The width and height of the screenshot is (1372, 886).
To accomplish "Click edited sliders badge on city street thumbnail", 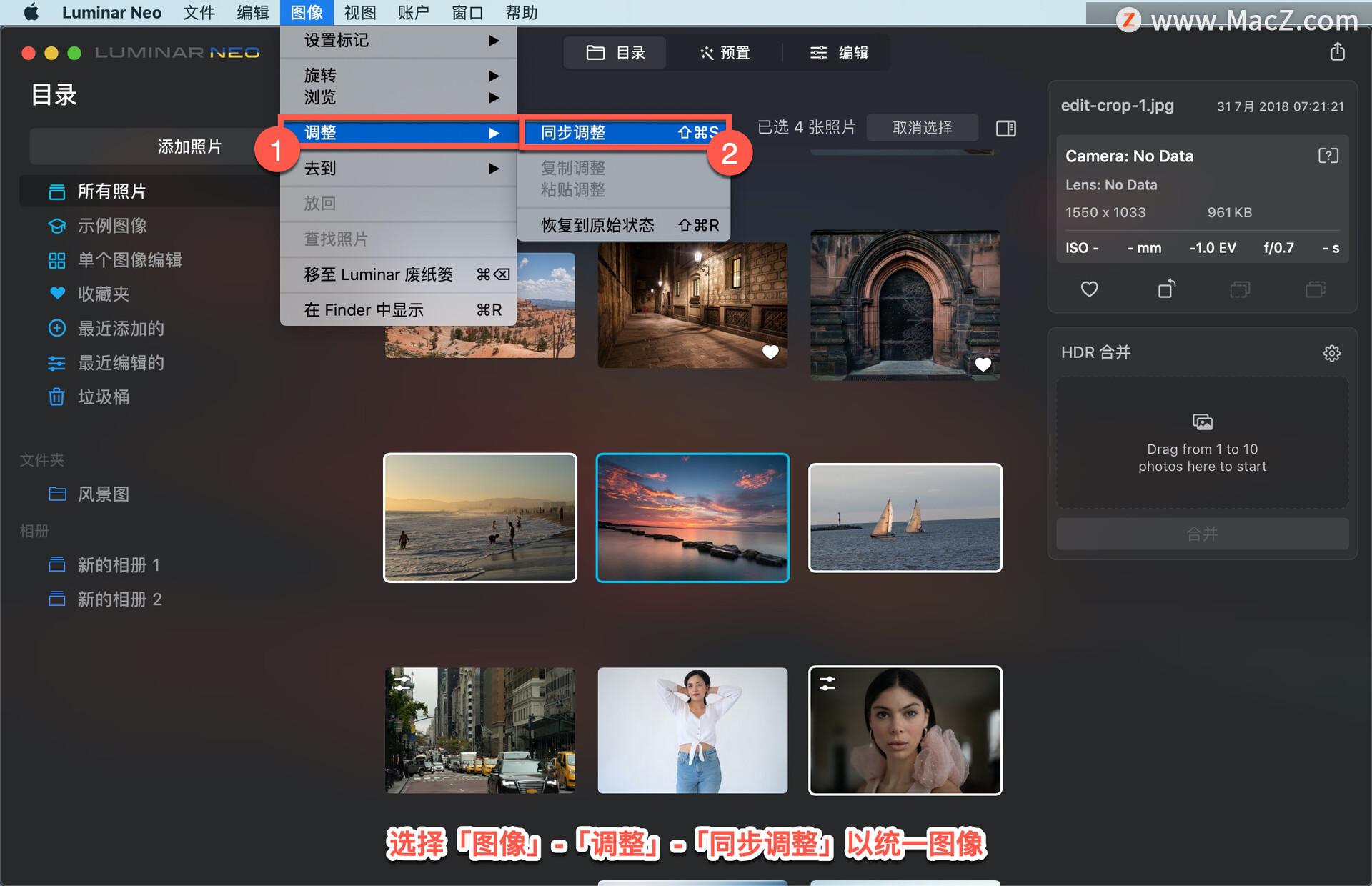I will (x=402, y=683).
